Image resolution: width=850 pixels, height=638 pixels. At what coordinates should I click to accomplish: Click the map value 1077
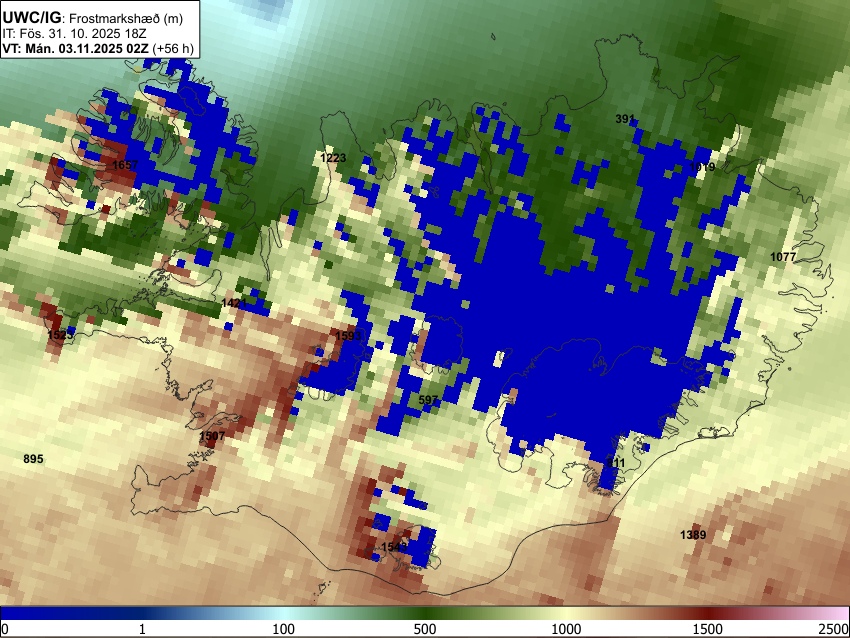(x=783, y=257)
